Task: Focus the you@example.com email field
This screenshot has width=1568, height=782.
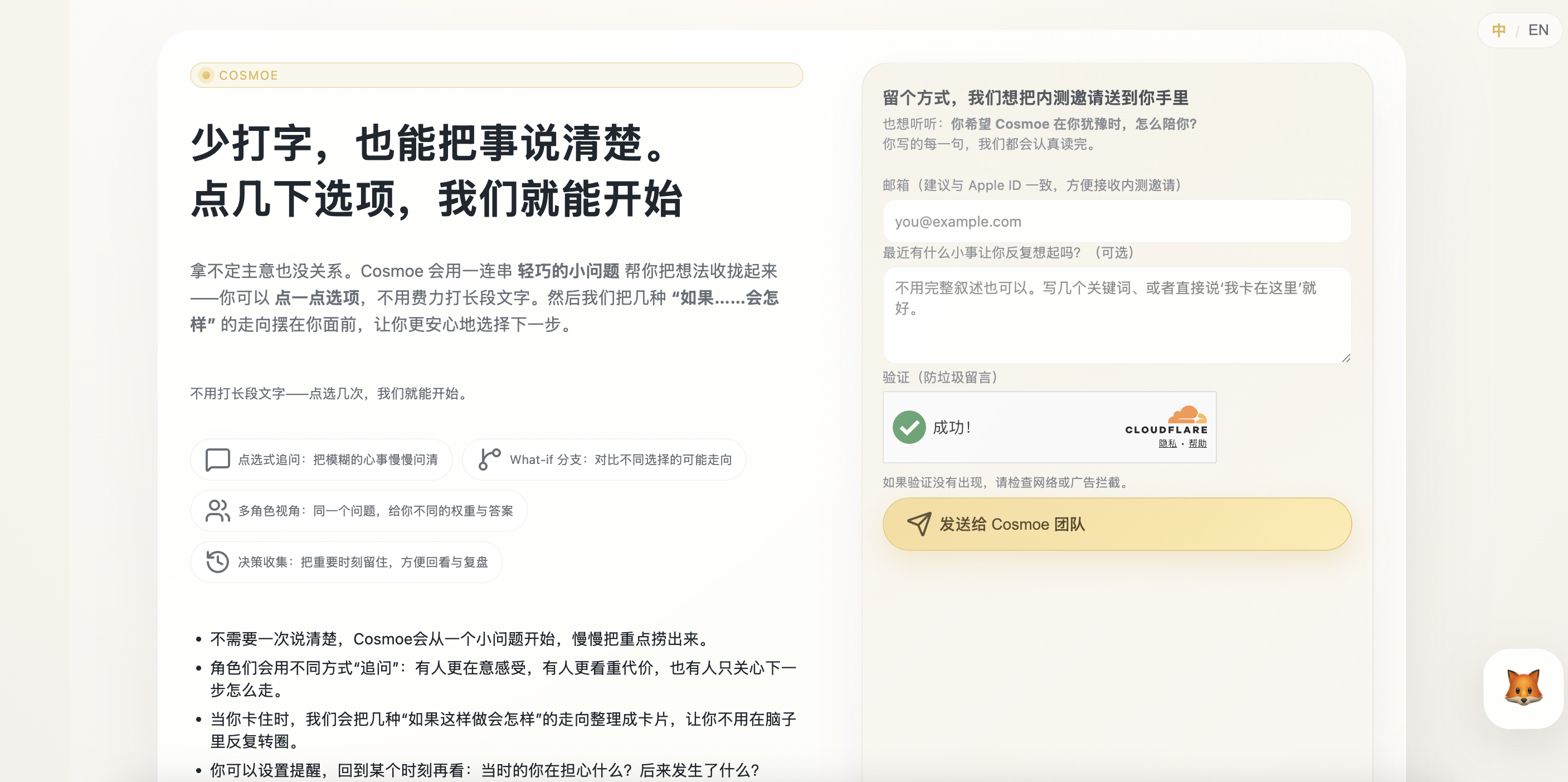Action: [x=1116, y=222]
